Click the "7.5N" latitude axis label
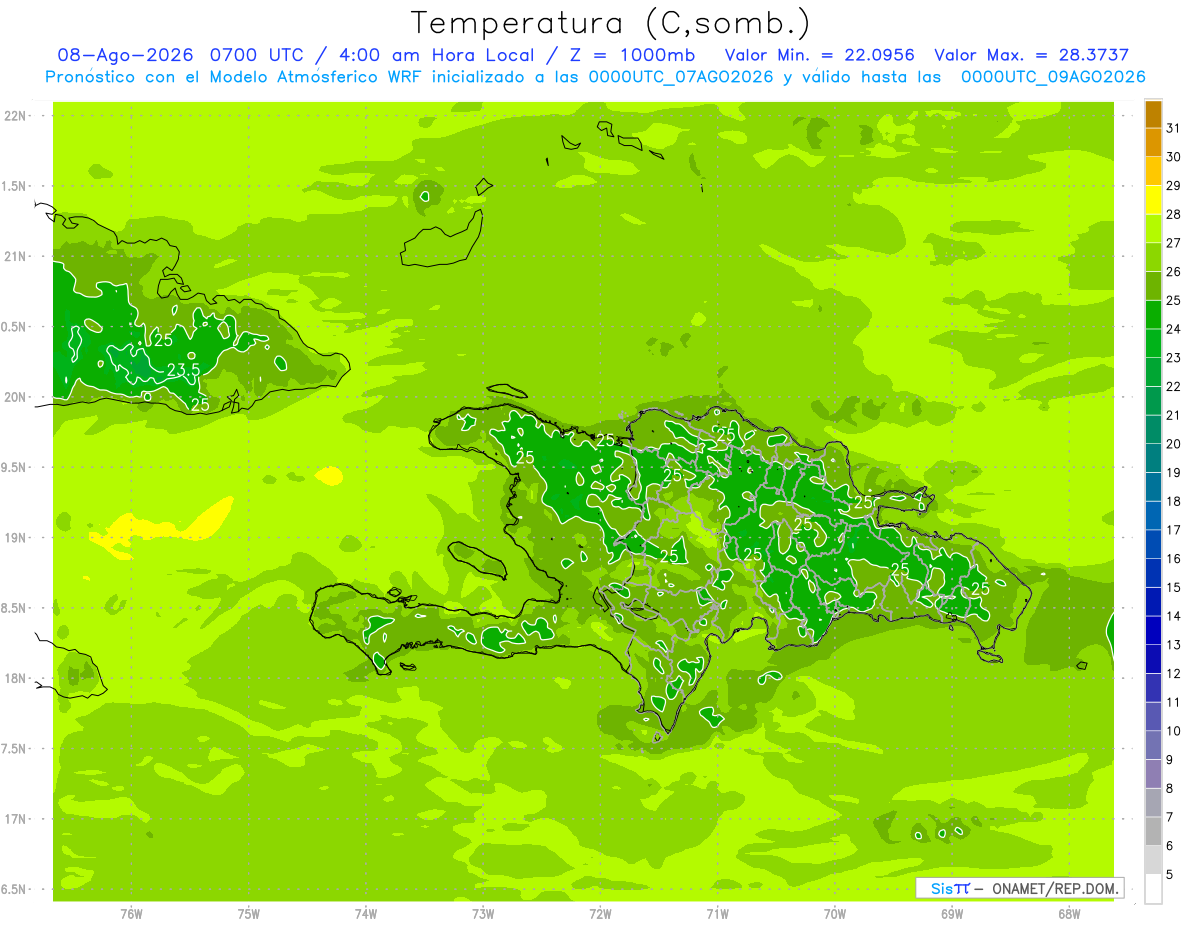1200x927 pixels. (x=15, y=748)
